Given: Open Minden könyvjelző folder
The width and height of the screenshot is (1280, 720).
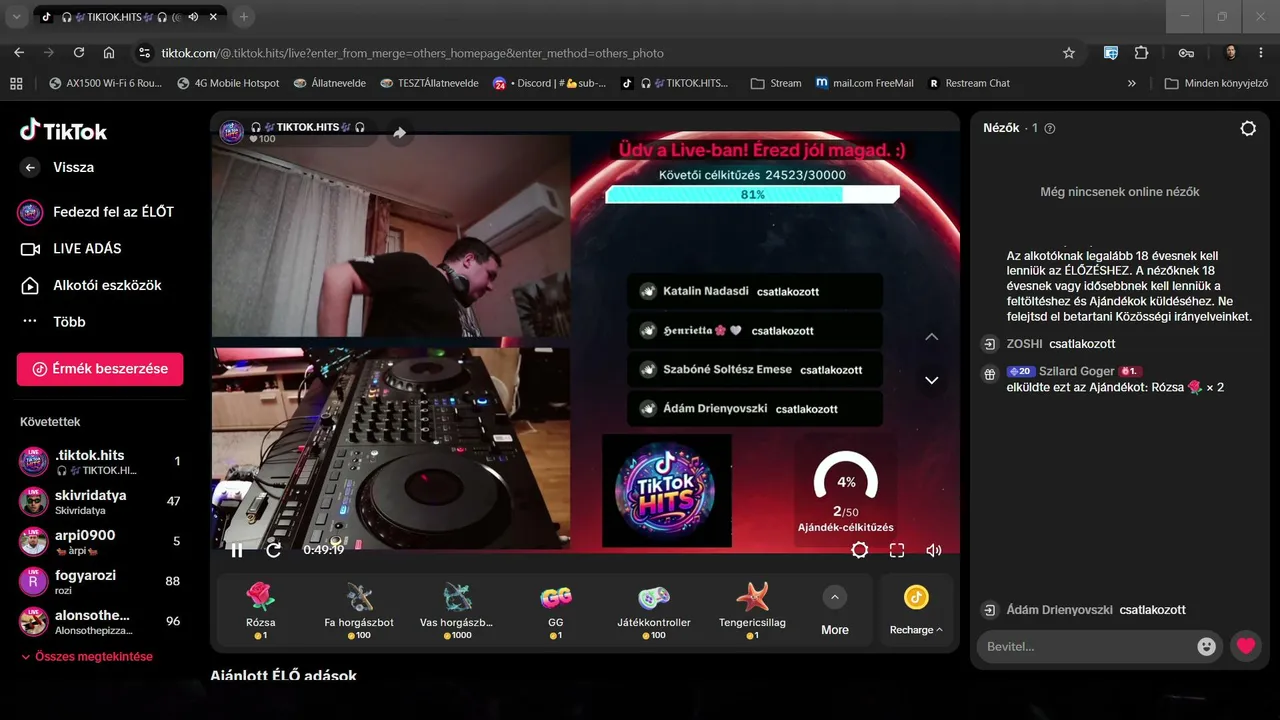Looking at the screenshot, I should (x=1214, y=83).
